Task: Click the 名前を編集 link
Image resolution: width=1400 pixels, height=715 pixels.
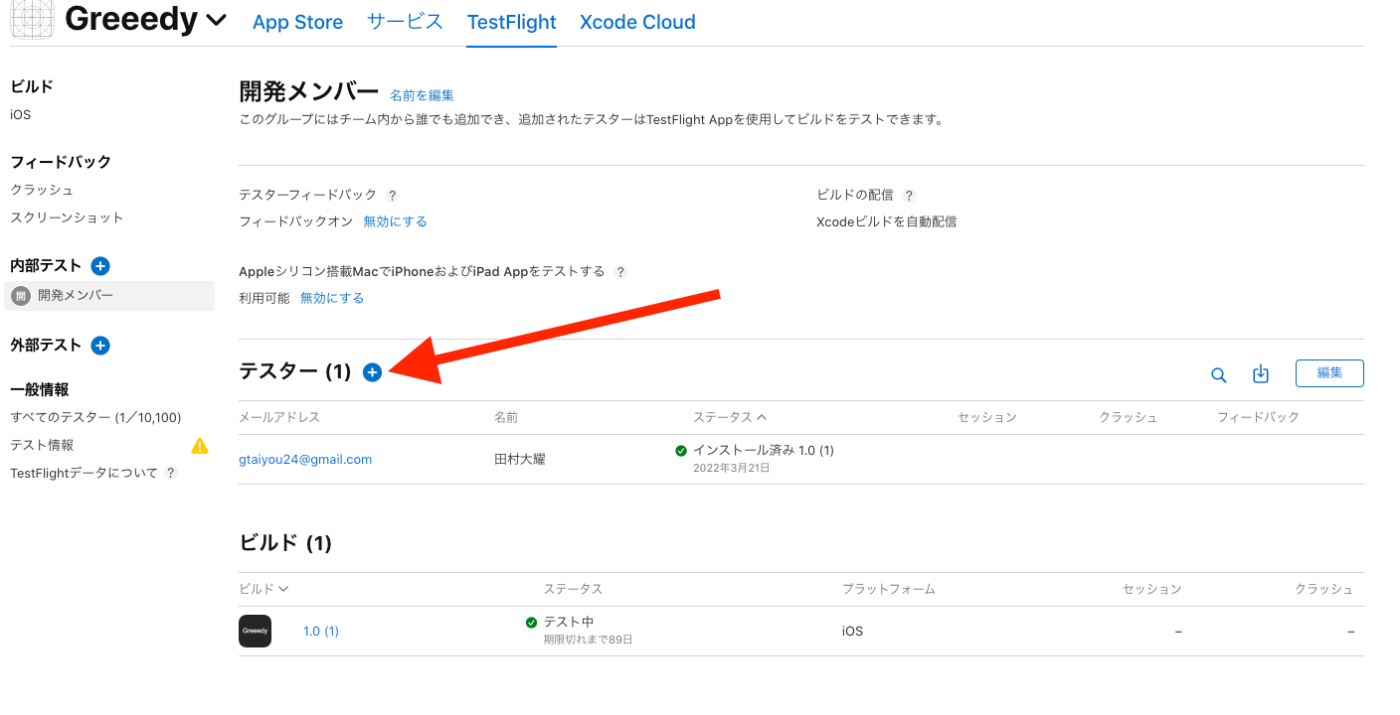Action: 422,96
